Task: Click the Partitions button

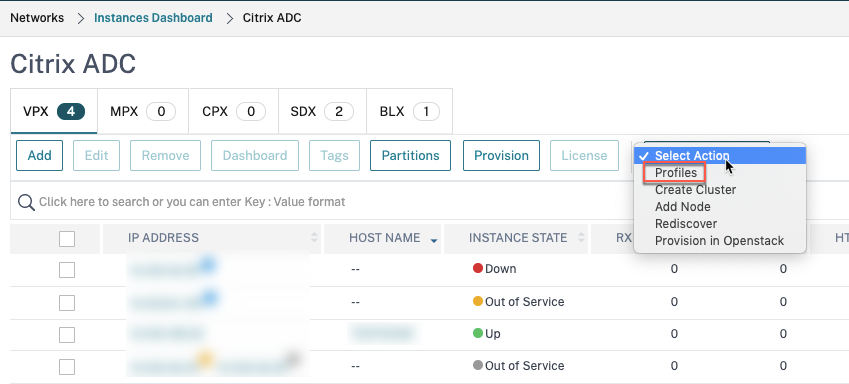Action: click(x=410, y=155)
